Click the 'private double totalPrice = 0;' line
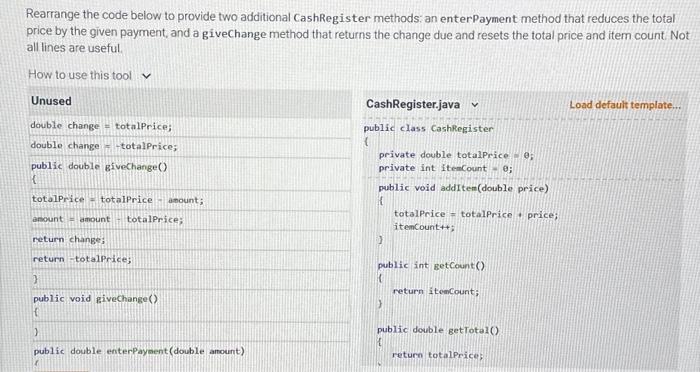Image resolution: width=700 pixels, height=372 pixels. [456, 155]
